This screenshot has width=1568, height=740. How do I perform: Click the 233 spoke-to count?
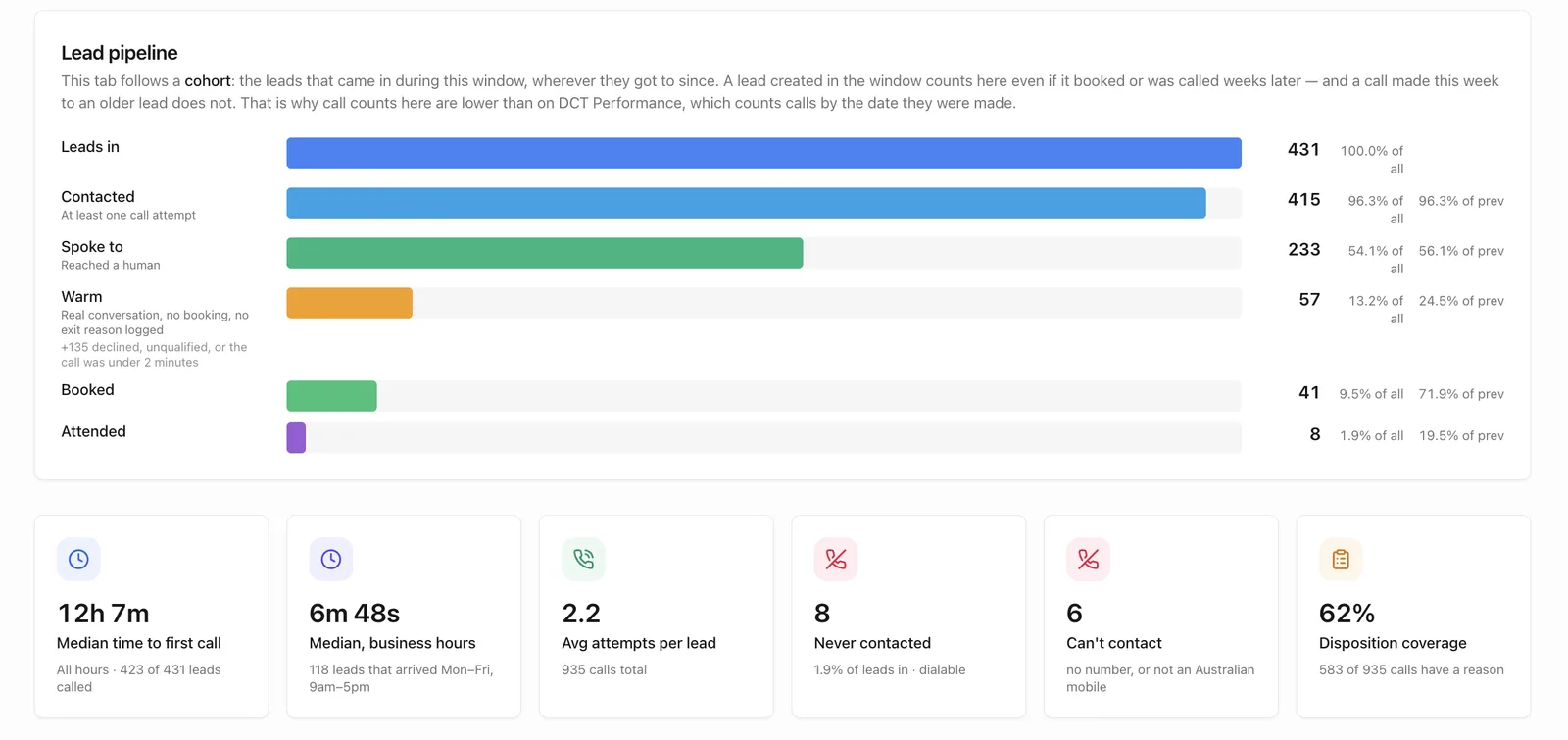coord(1303,250)
